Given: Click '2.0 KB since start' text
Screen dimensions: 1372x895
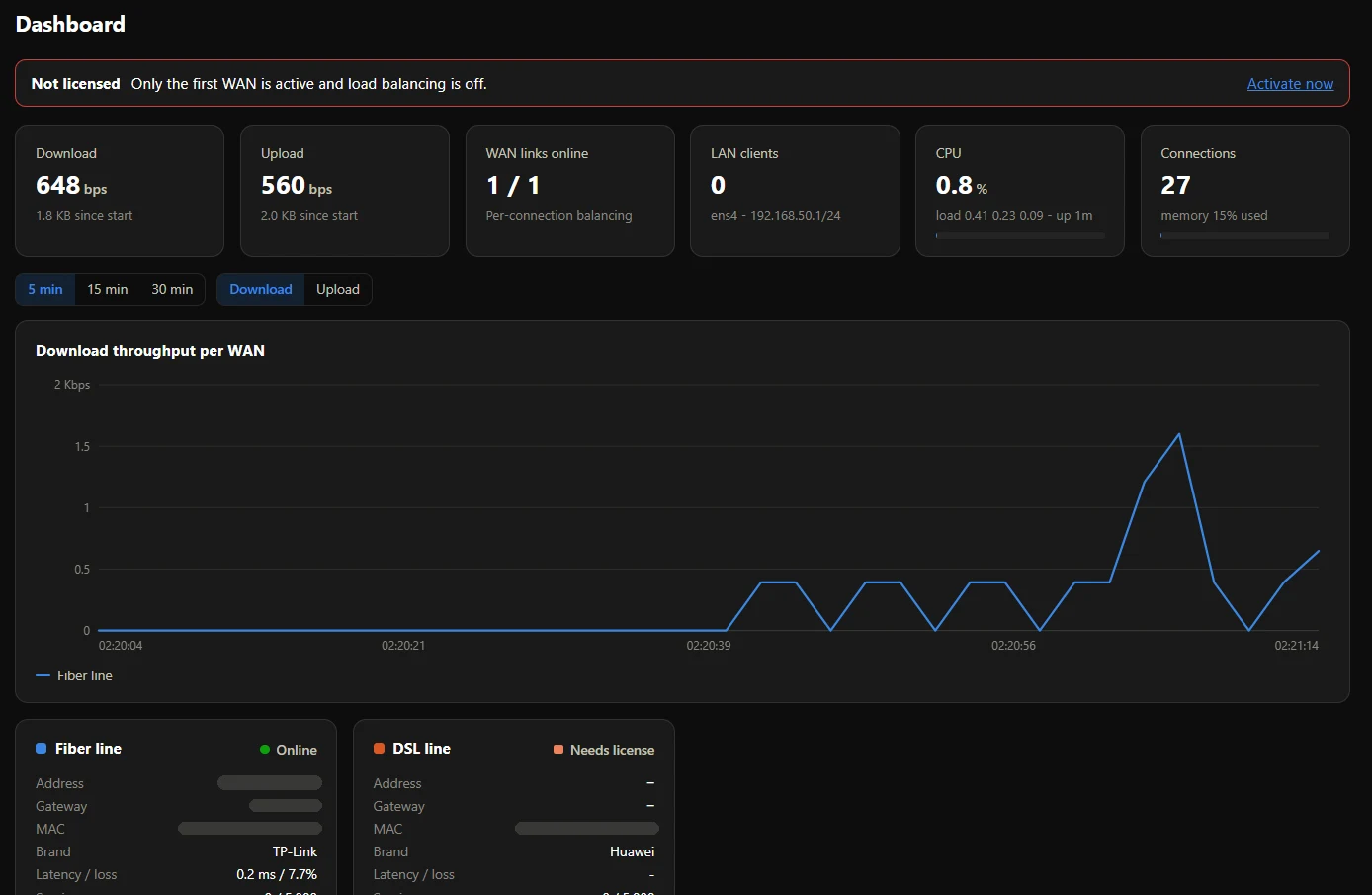Looking at the screenshot, I should (309, 215).
